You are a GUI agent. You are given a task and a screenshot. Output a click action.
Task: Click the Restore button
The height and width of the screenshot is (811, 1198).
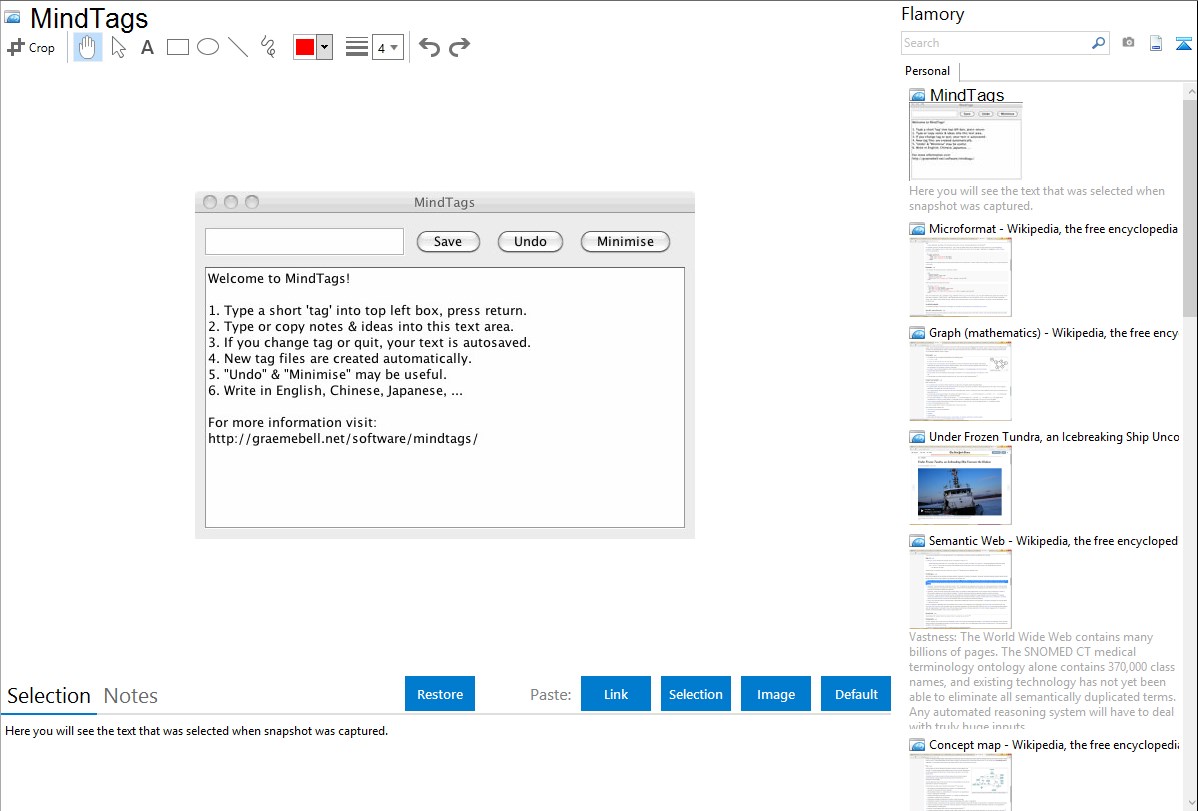click(x=440, y=694)
